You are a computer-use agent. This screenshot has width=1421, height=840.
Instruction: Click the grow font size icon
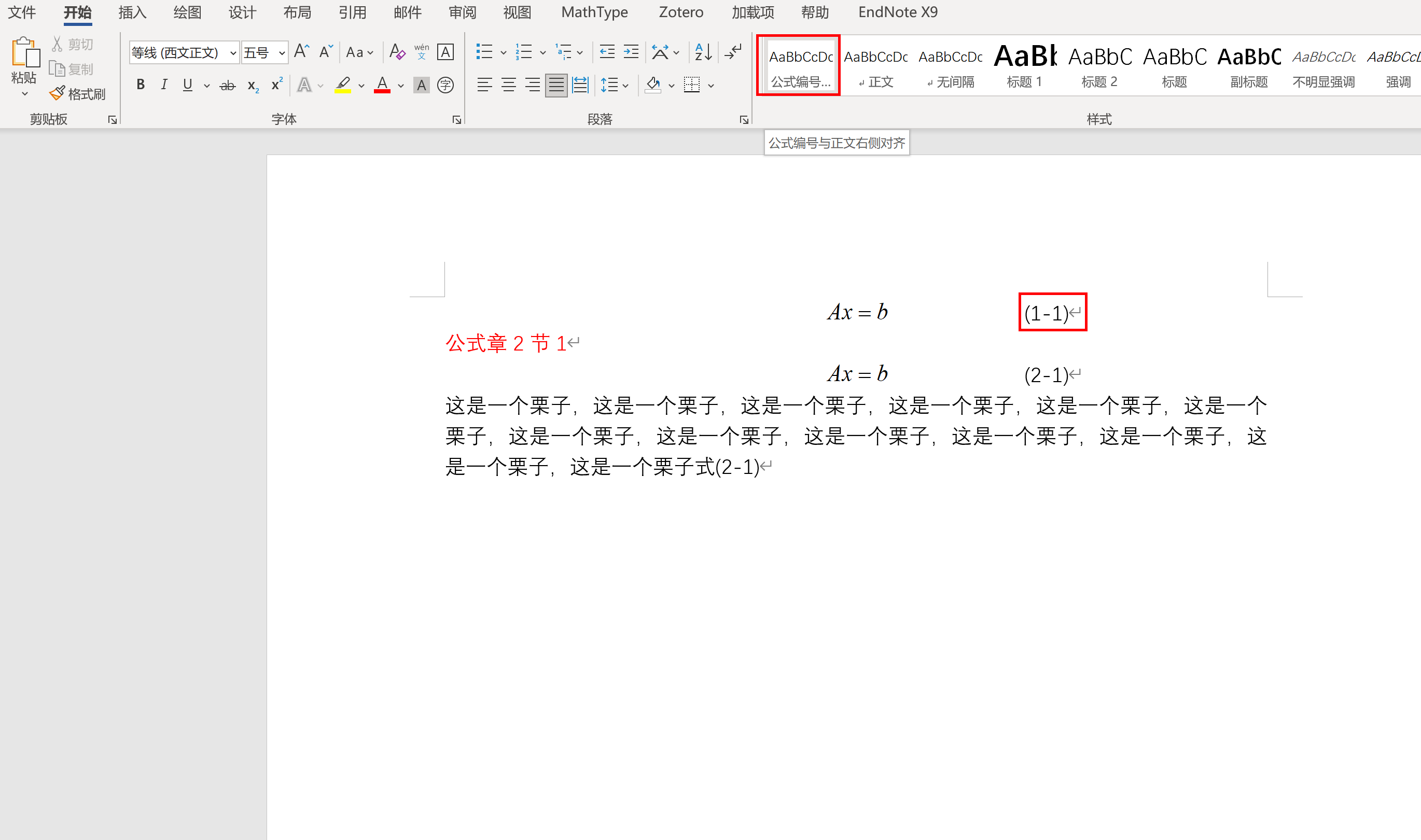click(301, 52)
